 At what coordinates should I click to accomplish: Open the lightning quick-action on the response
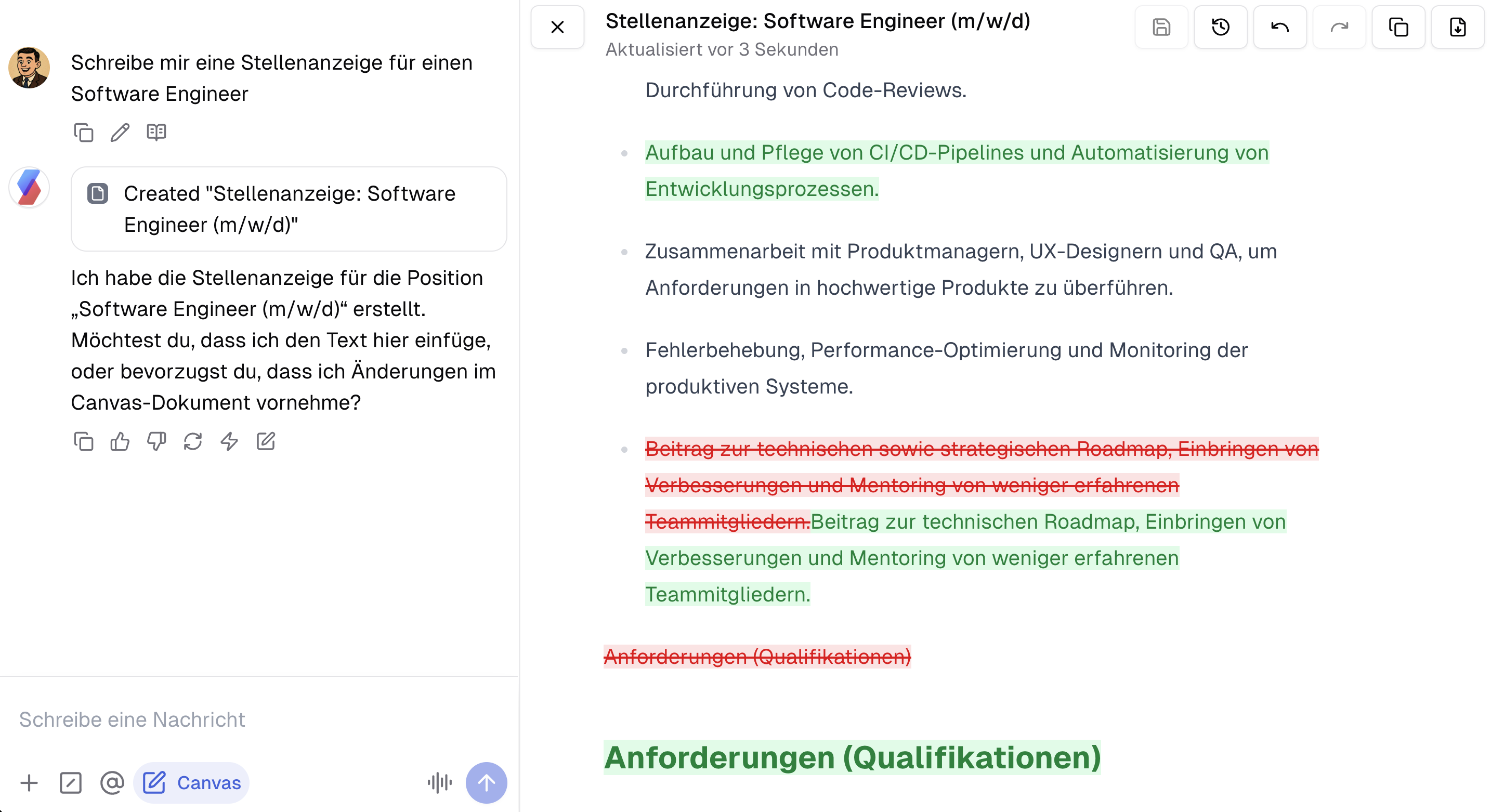229,441
